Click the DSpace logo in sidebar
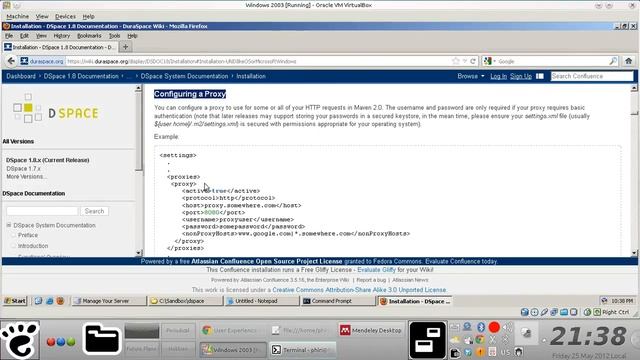This screenshot has width=640, height=360. (x=56, y=109)
